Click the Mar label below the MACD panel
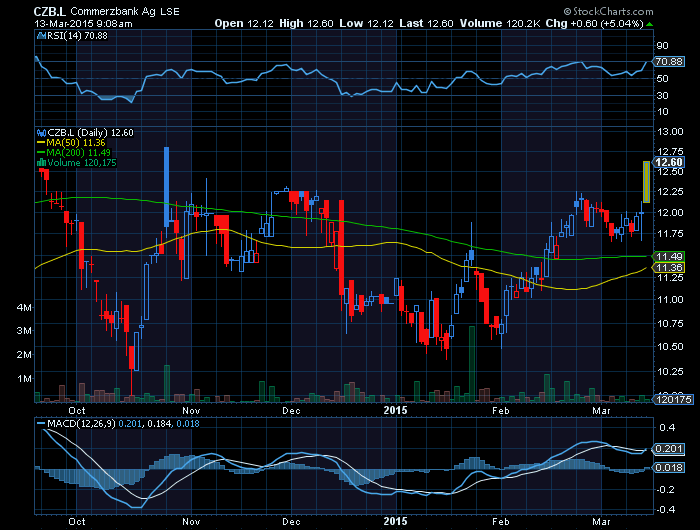 tap(601, 522)
